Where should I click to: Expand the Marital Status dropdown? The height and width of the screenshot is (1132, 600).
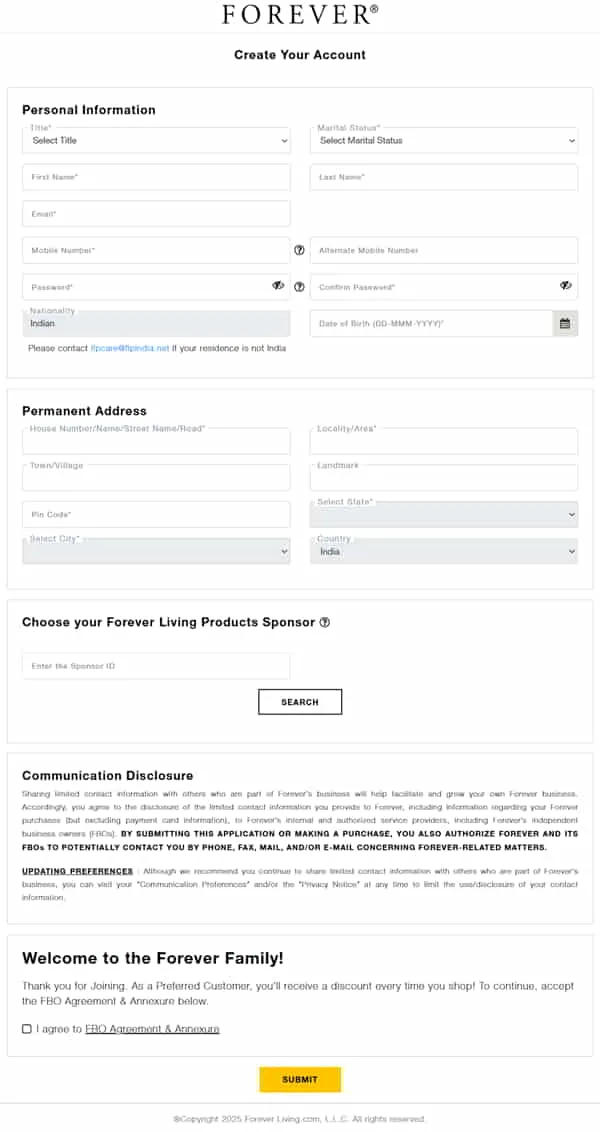coord(444,141)
